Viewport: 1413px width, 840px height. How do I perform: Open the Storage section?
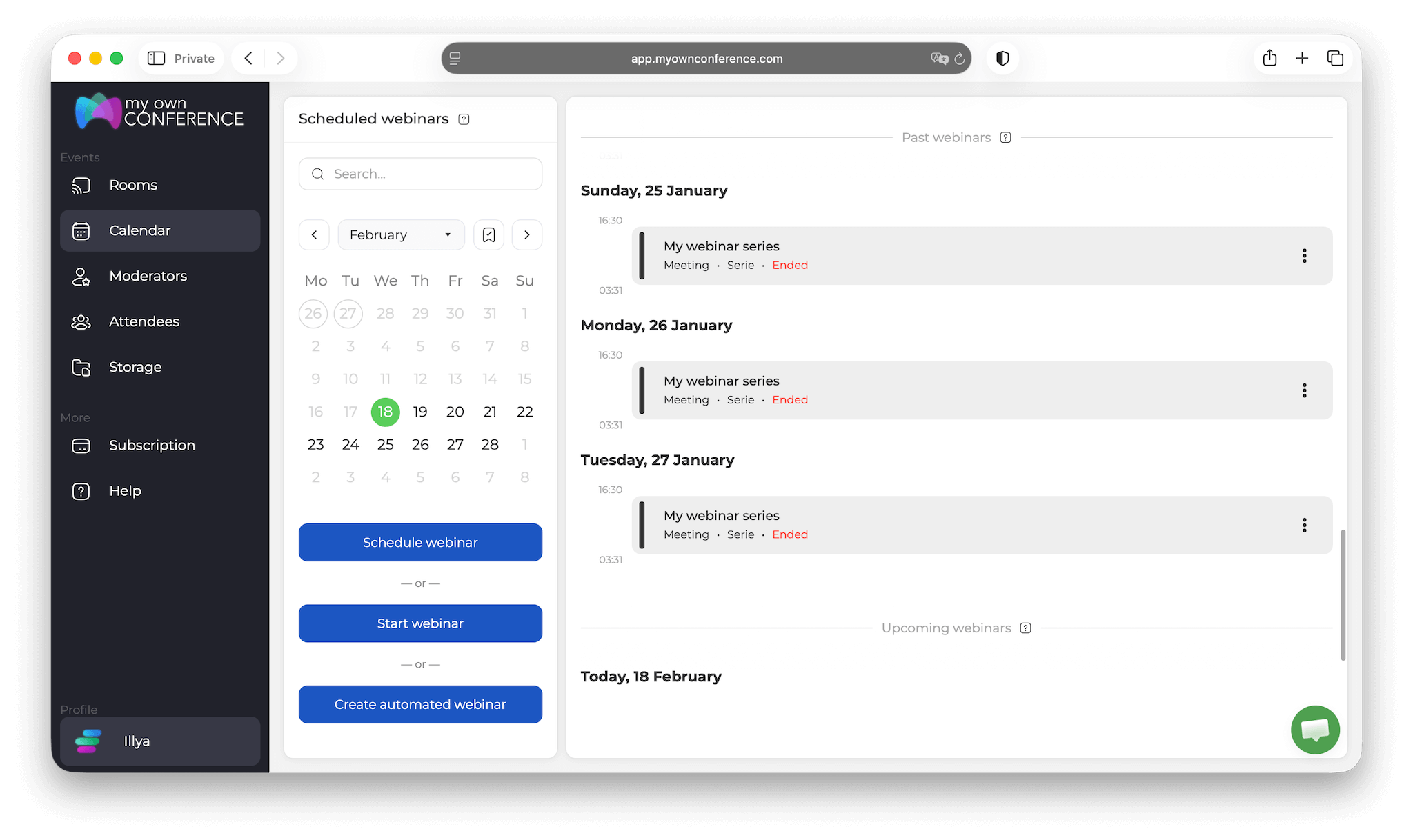[x=135, y=367]
